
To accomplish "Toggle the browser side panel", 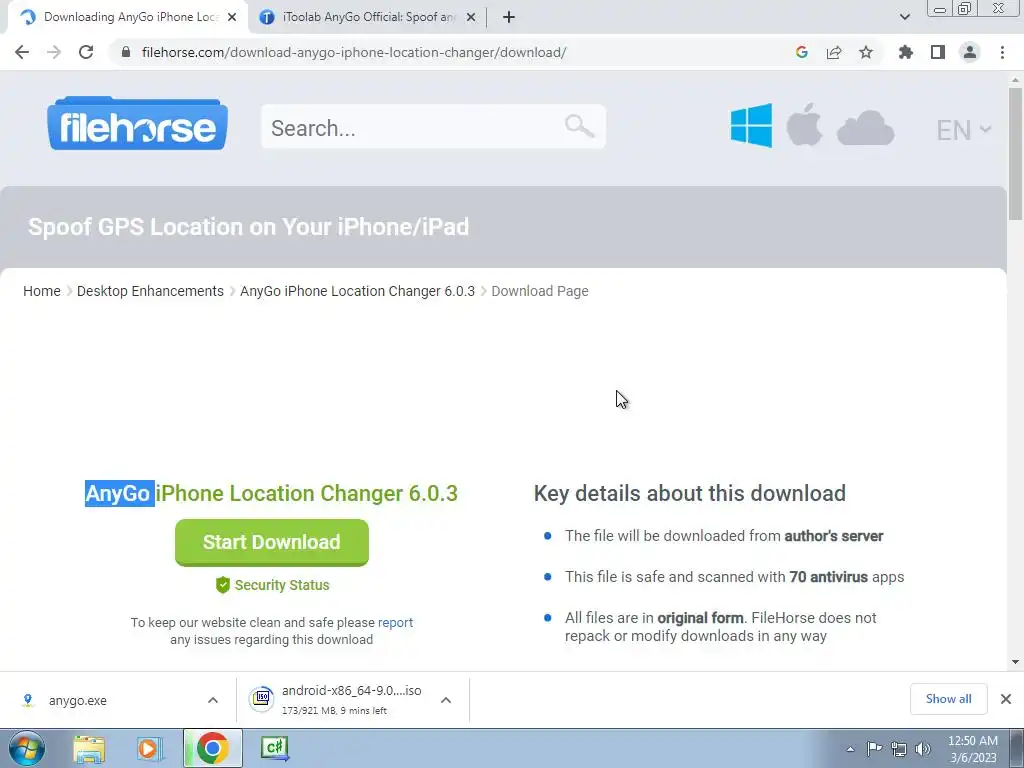I will click(938, 52).
